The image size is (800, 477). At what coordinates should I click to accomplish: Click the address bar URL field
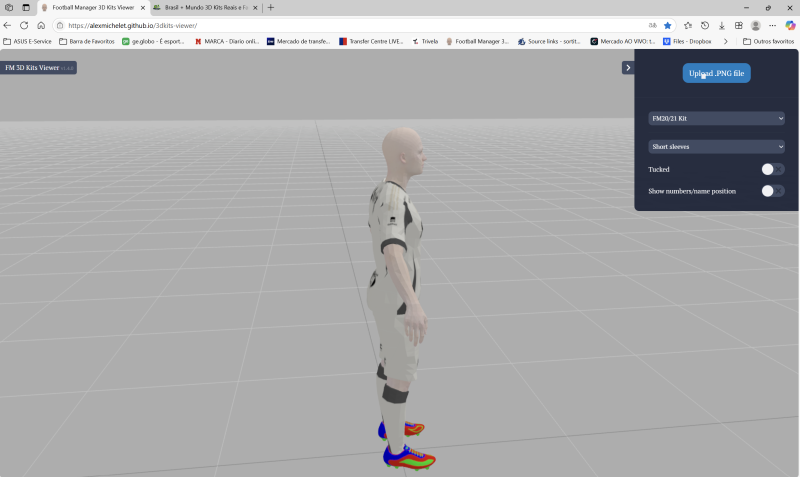coord(350,25)
